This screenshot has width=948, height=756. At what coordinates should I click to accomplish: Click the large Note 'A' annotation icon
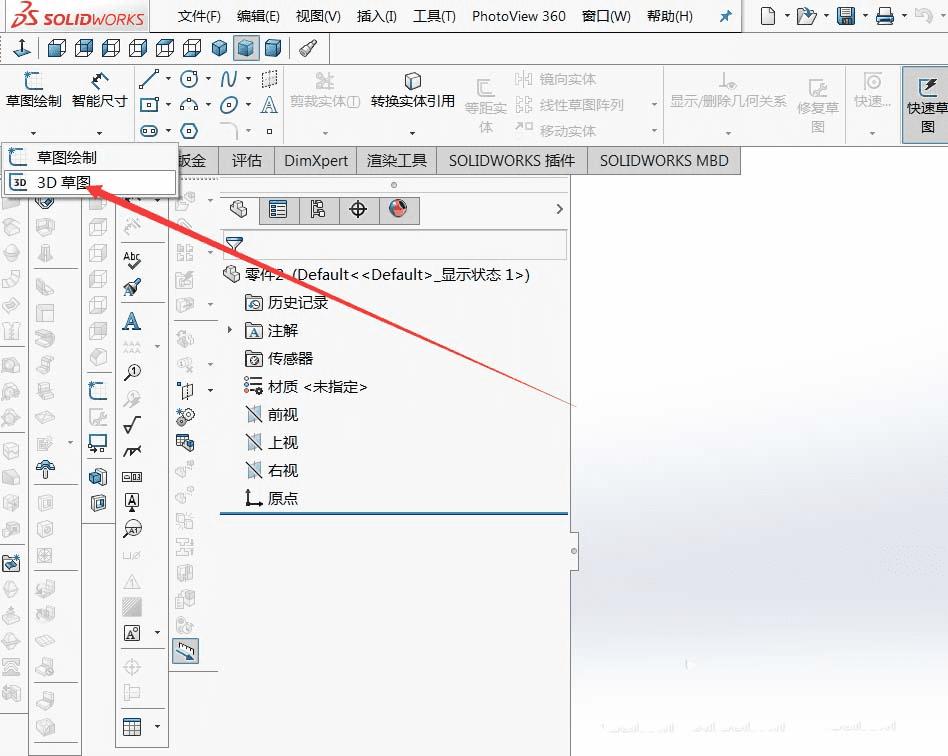click(131, 321)
